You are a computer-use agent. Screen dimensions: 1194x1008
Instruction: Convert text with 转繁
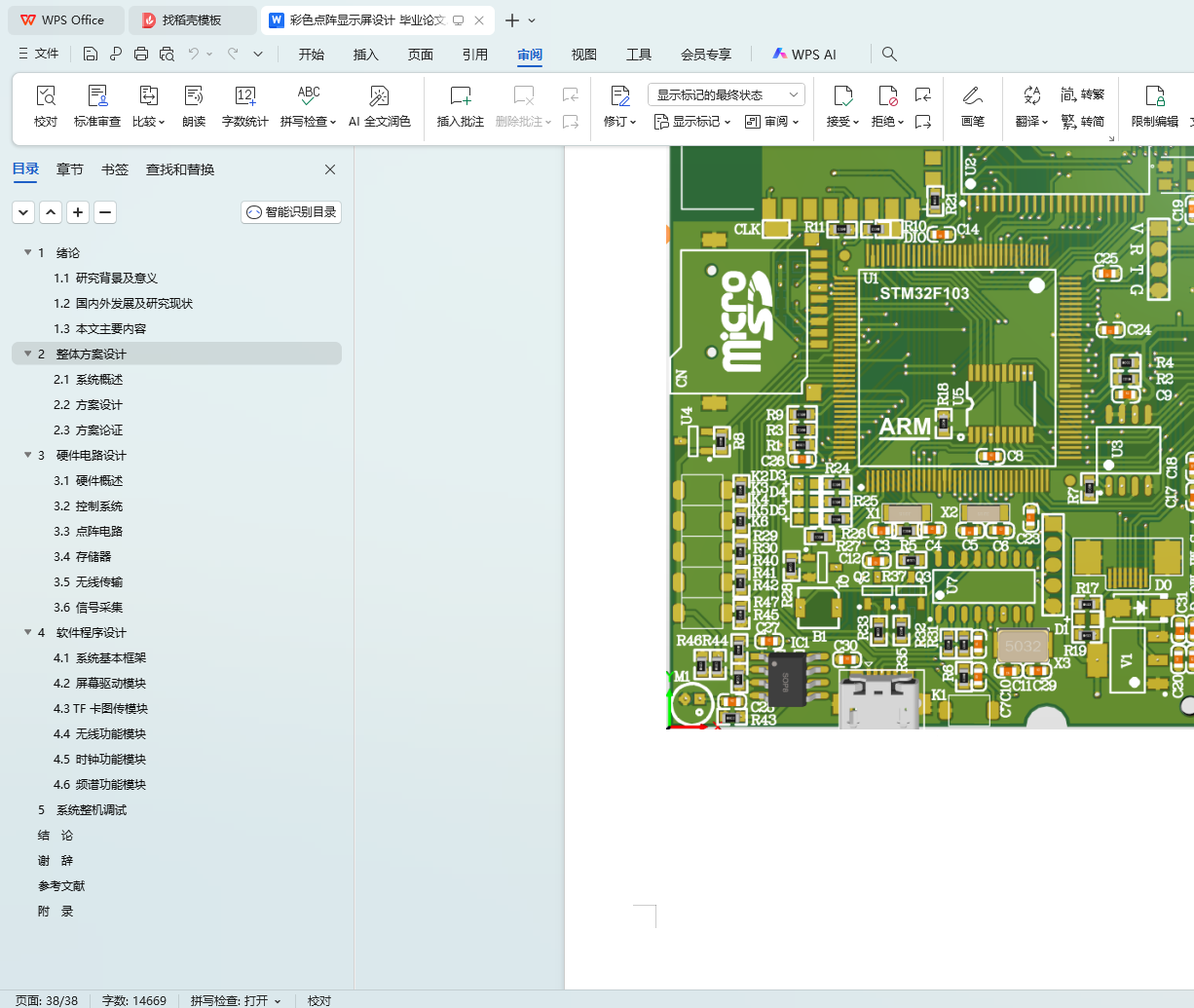coord(1083,94)
